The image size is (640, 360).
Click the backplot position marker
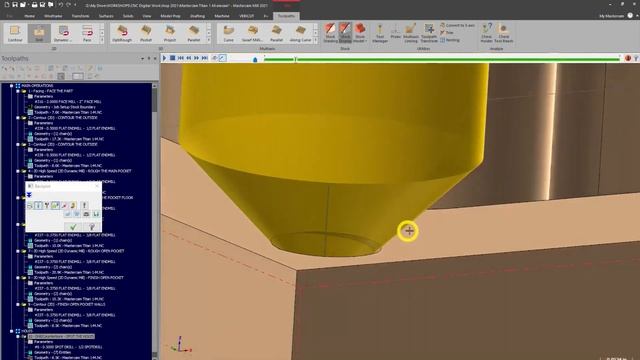click(295, 60)
